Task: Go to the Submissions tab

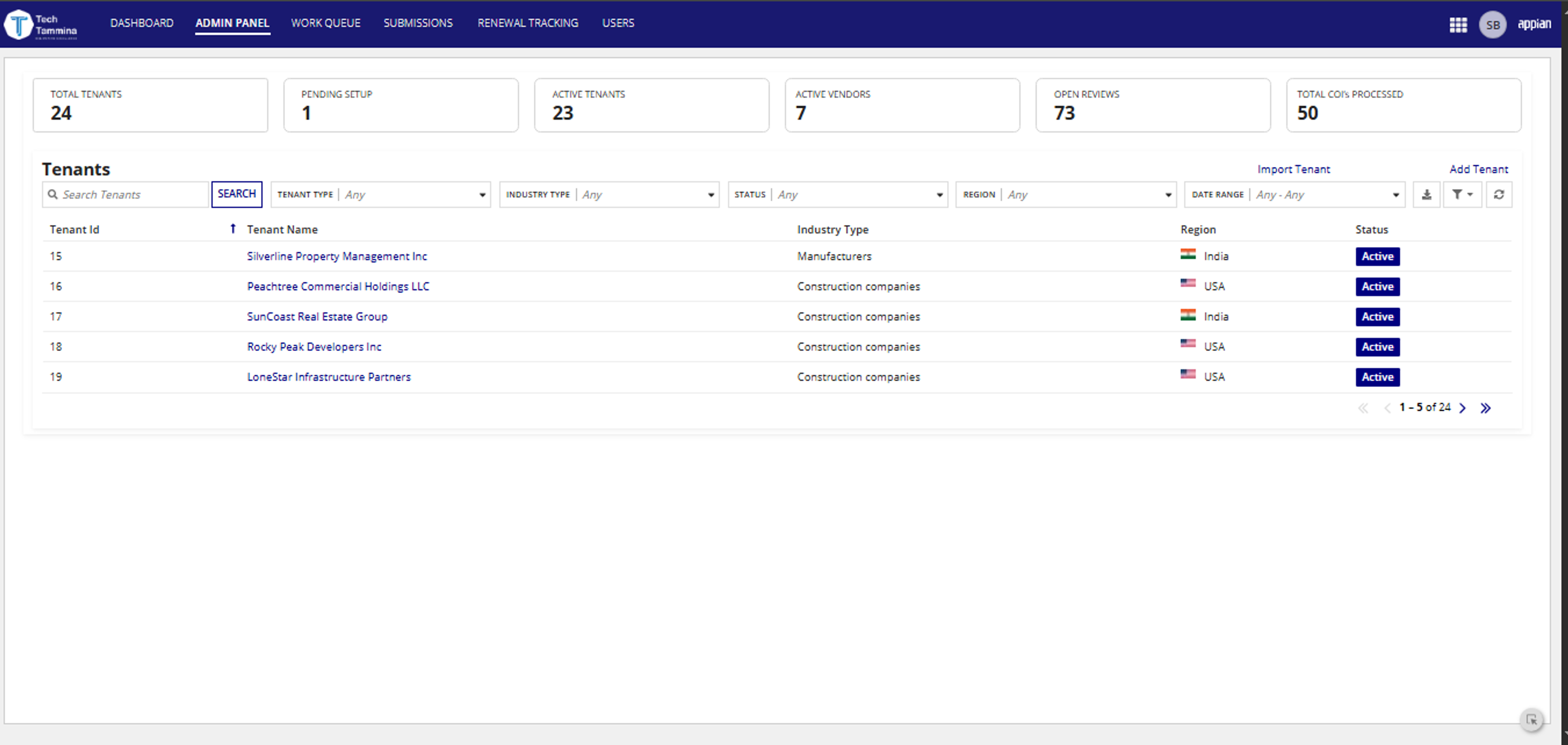Action: (418, 23)
